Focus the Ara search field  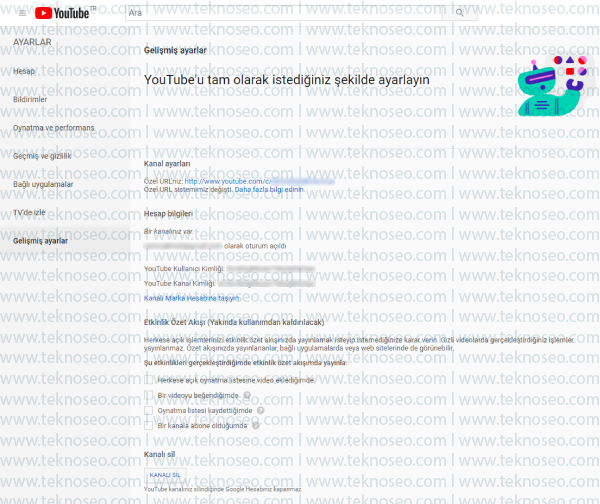pyautogui.click(x=284, y=13)
